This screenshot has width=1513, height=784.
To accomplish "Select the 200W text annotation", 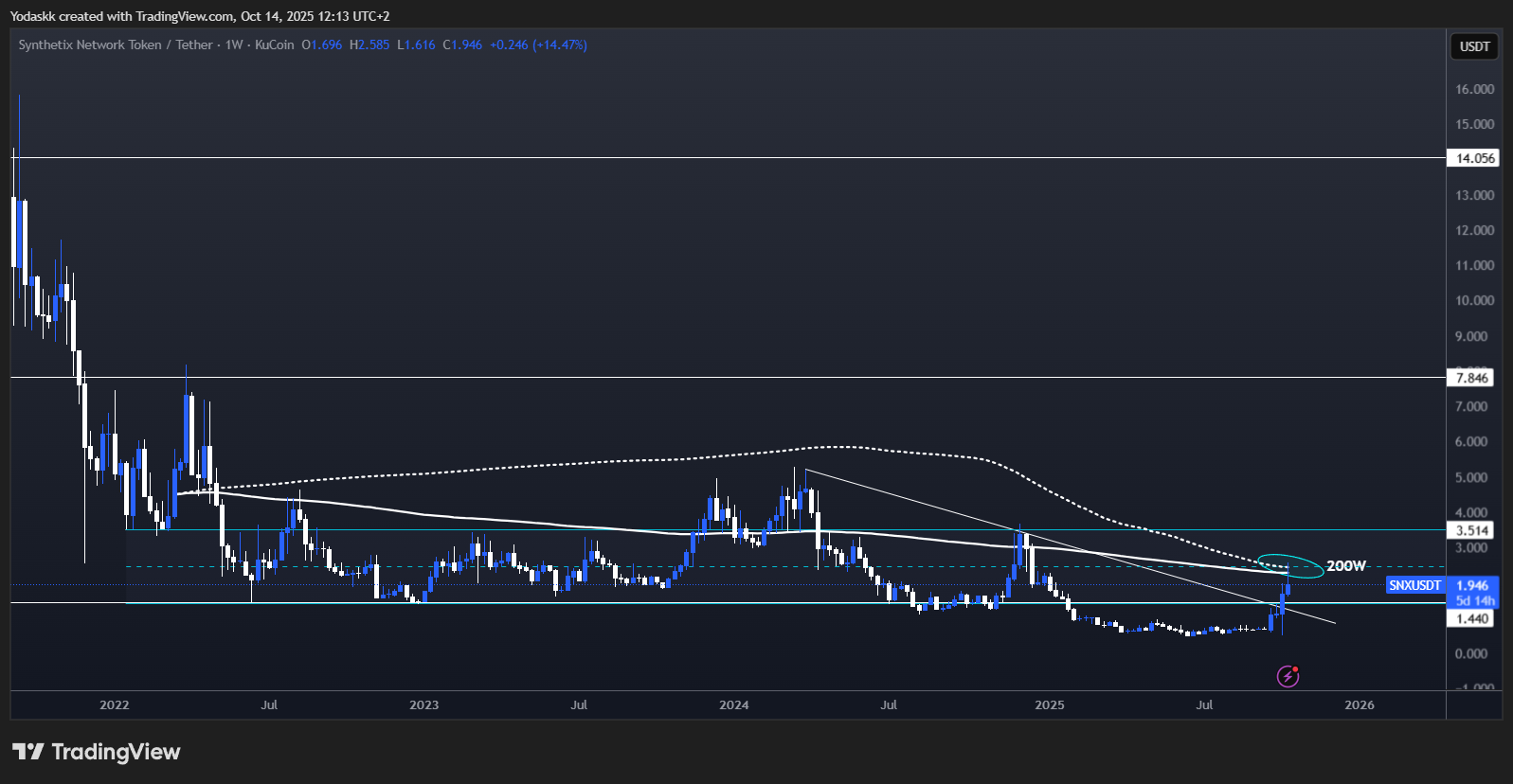I will (x=1345, y=566).
